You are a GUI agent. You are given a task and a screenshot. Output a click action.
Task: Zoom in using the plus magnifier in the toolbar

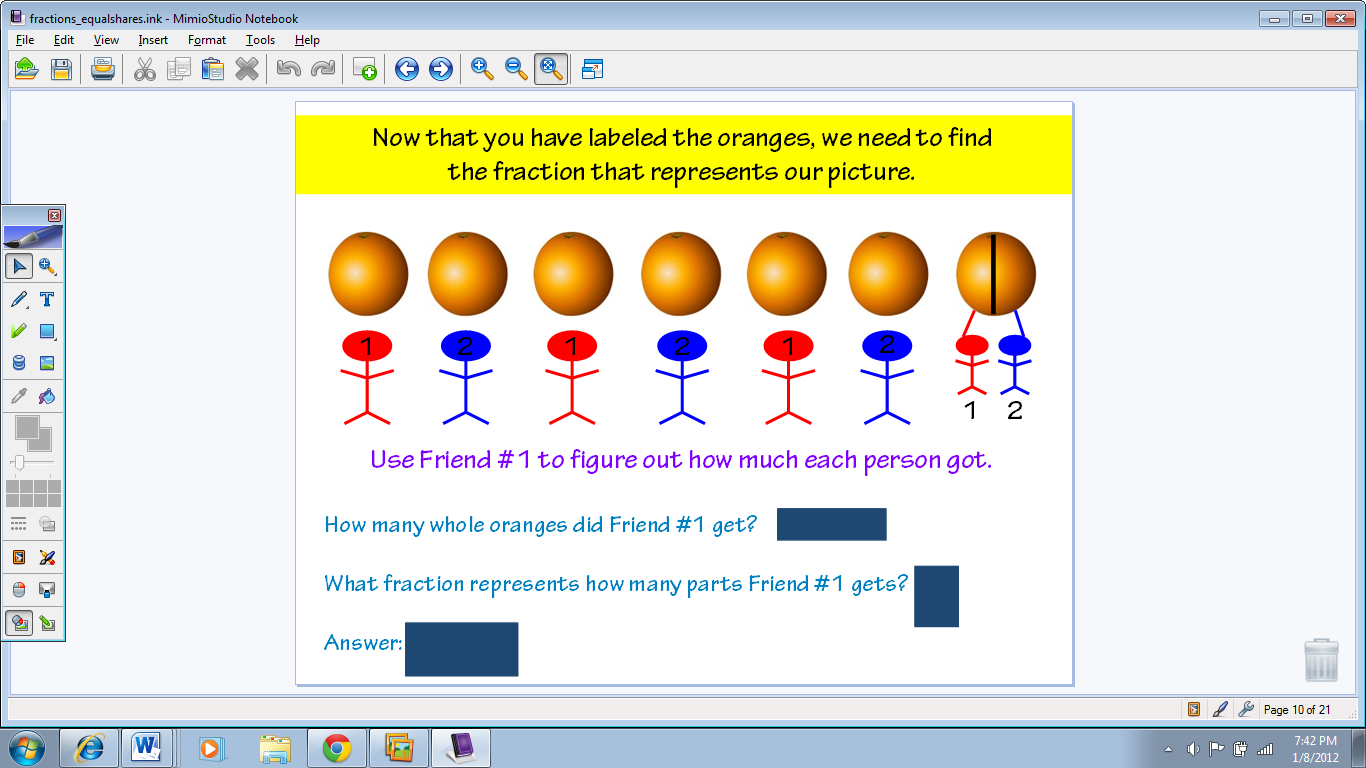(483, 69)
